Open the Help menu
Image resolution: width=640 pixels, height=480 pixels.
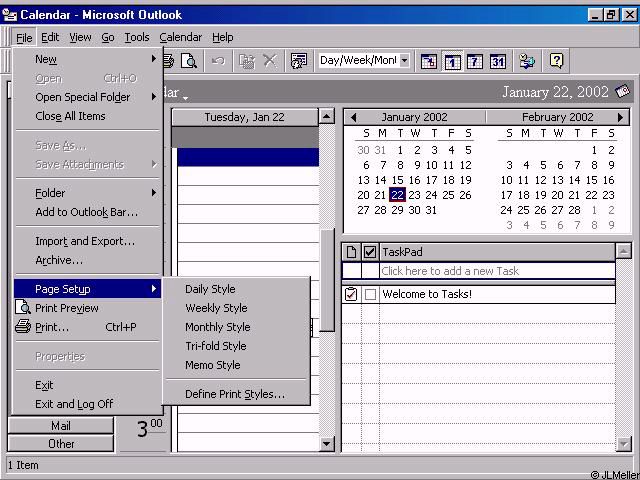(x=222, y=38)
